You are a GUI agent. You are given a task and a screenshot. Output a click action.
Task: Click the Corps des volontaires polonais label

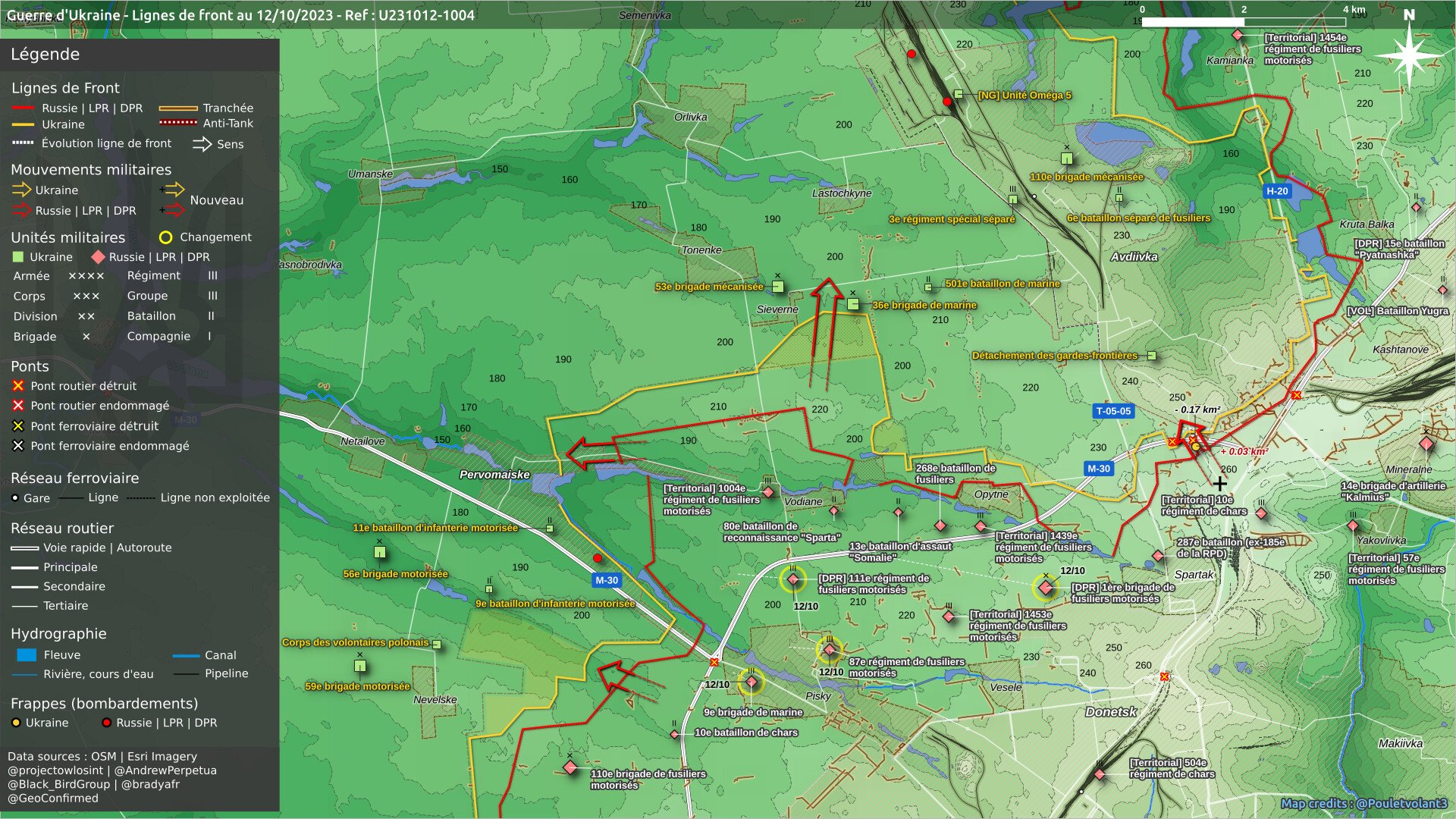coord(356,642)
